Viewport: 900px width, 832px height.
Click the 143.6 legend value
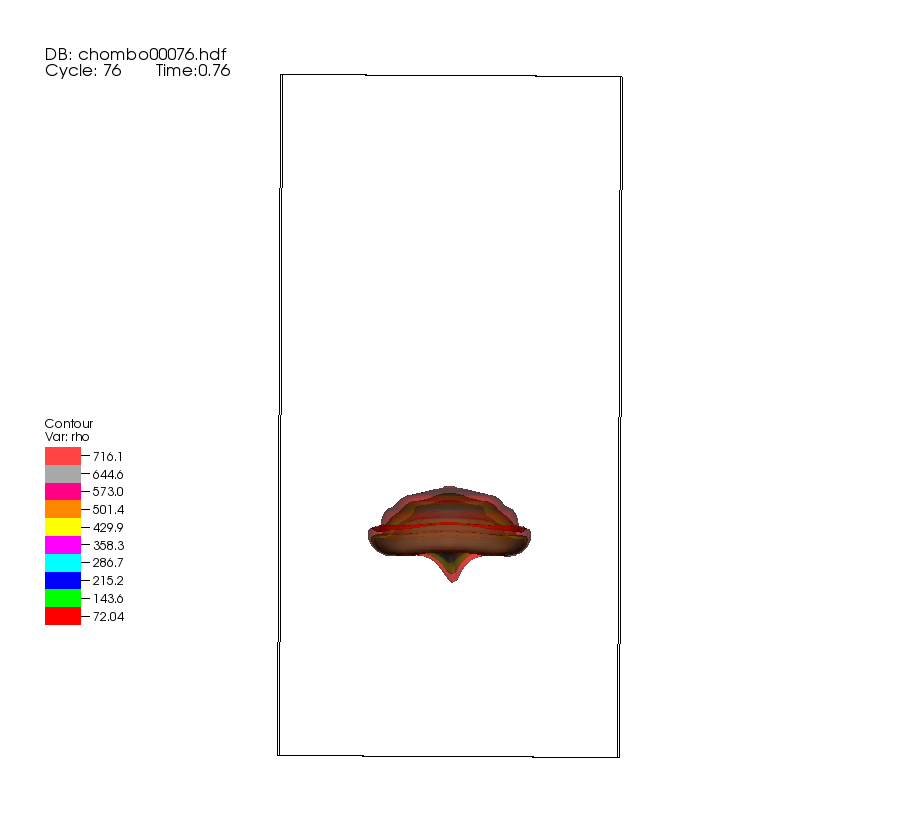tap(108, 598)
